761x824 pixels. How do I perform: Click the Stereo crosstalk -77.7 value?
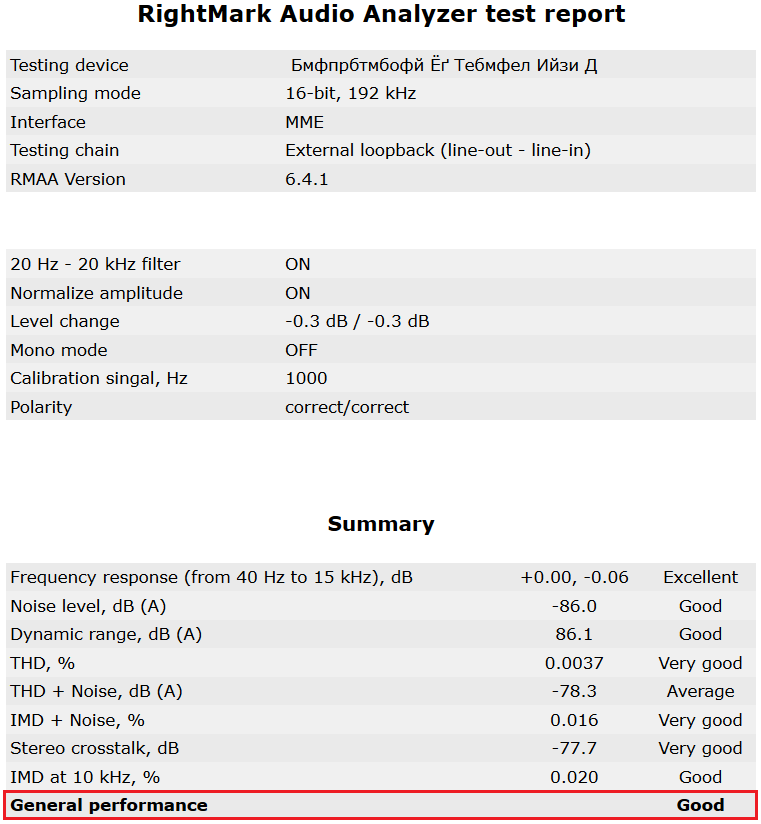point(574,748)
